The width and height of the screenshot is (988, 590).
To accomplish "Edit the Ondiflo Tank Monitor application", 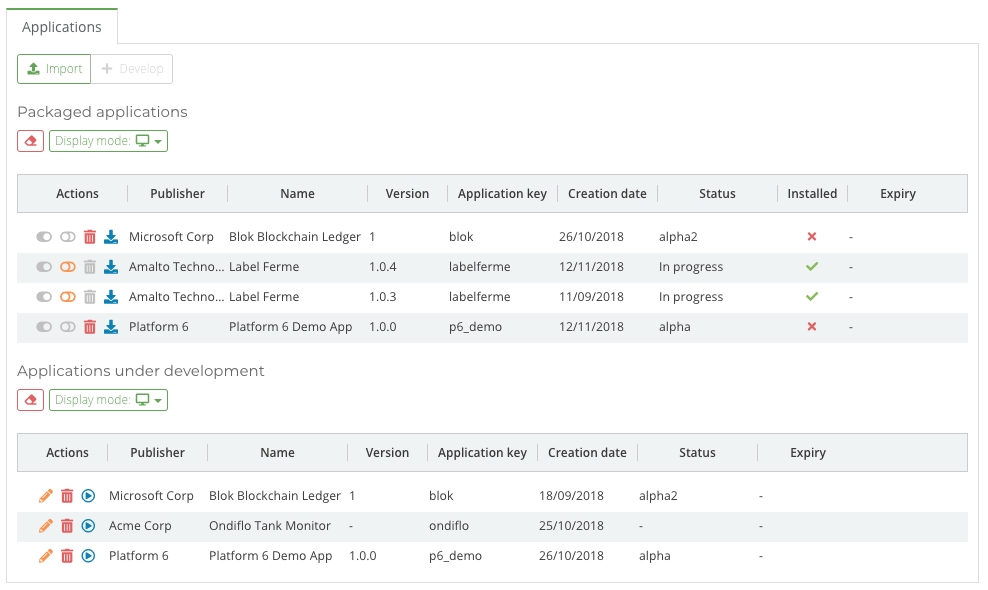I will click(x=45, y=525).
